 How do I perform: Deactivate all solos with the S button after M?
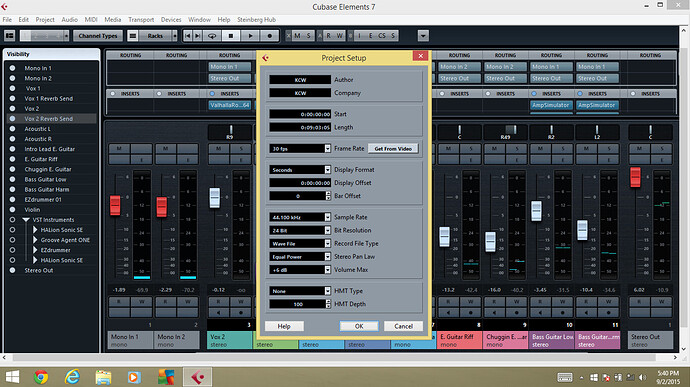click(308, 36)
